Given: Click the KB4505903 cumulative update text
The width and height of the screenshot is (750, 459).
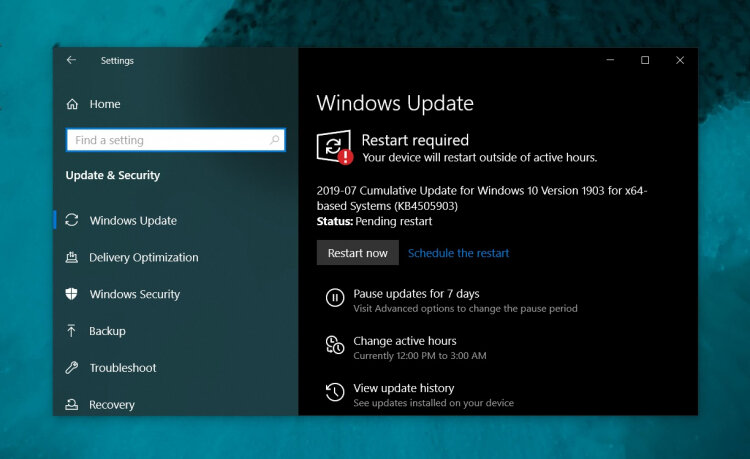Looking at the screenshot, I should point(482,198).
